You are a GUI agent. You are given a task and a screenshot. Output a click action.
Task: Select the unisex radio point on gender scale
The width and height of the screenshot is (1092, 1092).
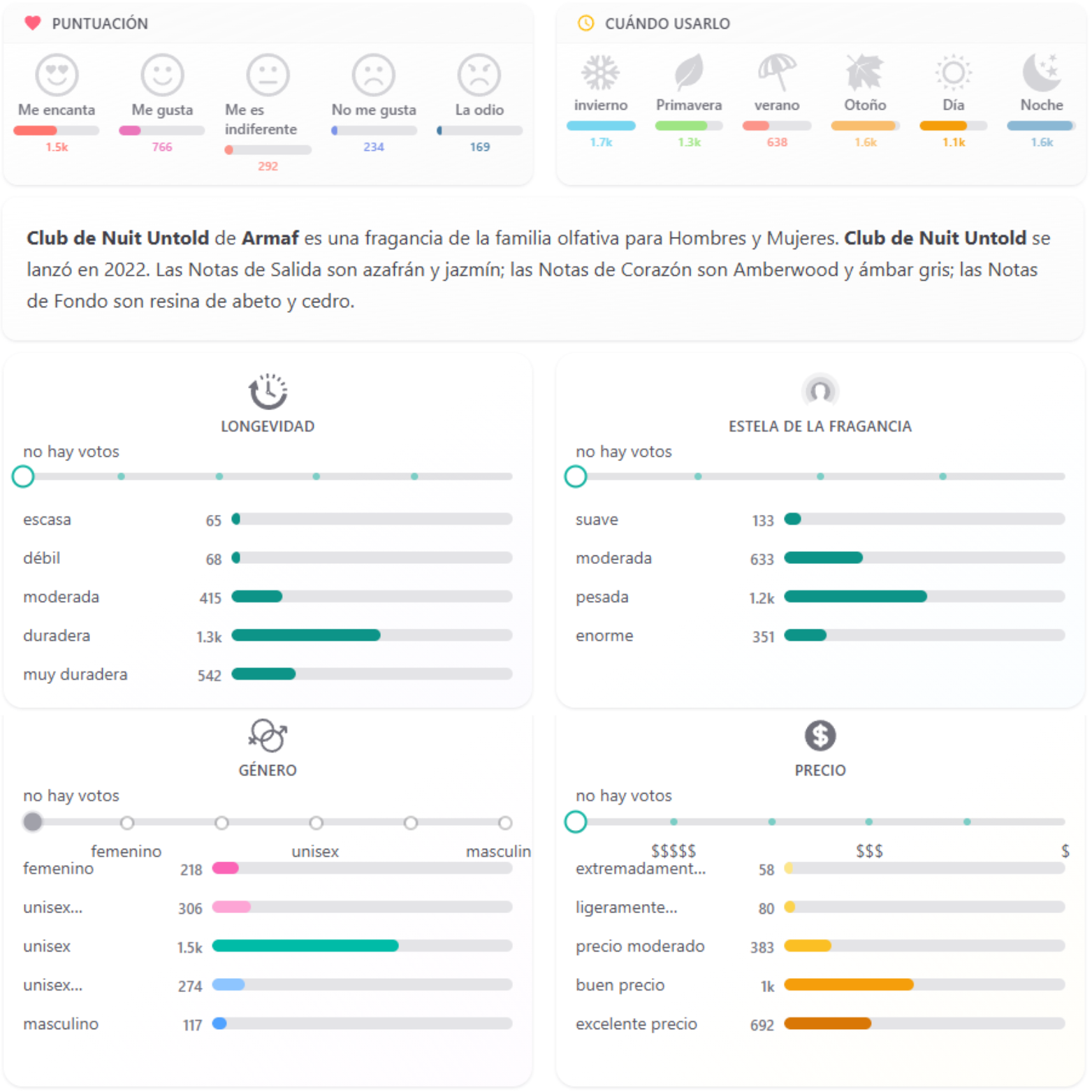pos(316,823)
